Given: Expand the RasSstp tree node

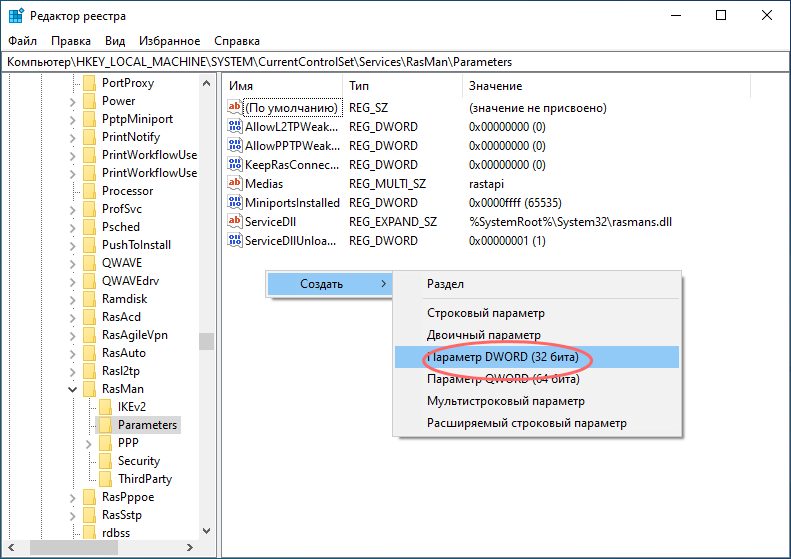Looking at the screenshot, I should point(73,516).
